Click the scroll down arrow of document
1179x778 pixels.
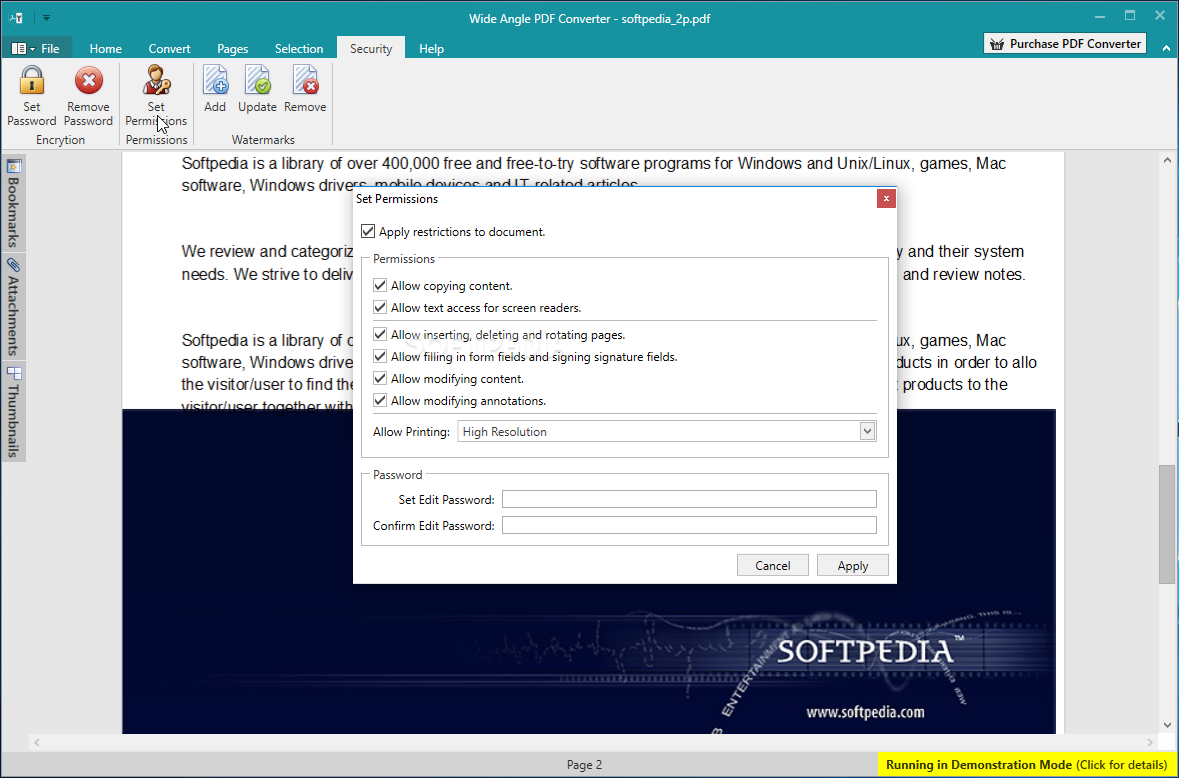pyautogui.click(x=1166, y=725)
